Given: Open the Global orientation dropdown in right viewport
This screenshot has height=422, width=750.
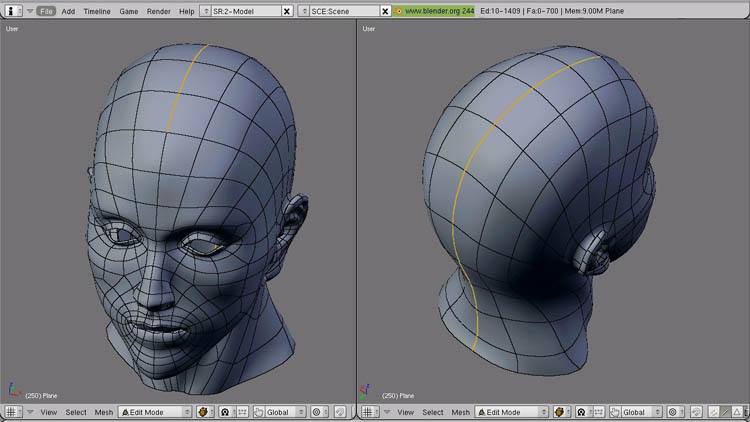Looking at the screenshot, I should [640, 412].
